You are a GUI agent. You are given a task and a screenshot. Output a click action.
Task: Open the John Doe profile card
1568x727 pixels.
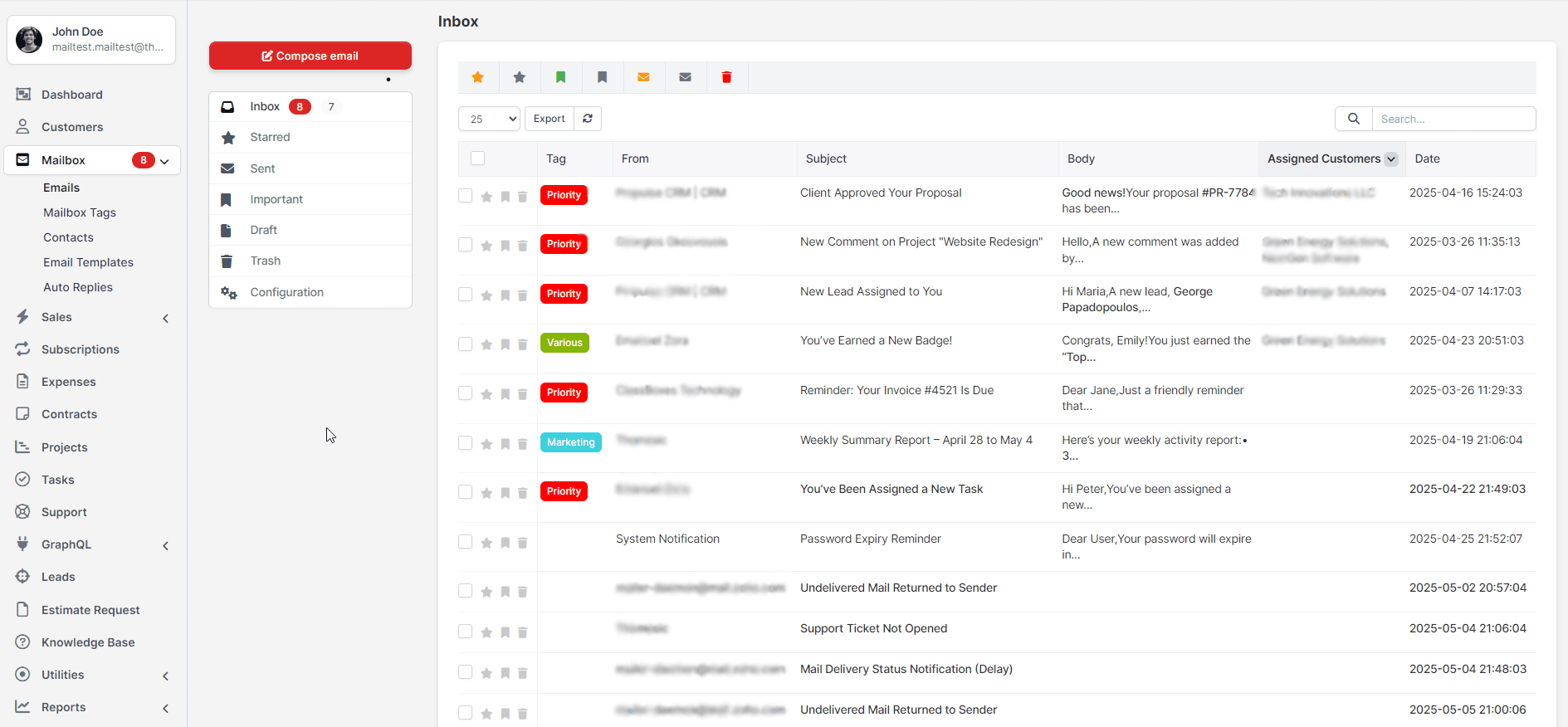pos(91,39)
